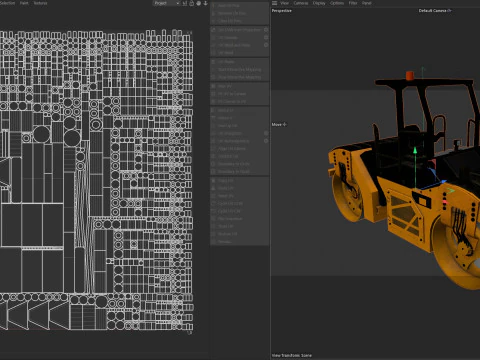The image size is (480, 360).
Task: Click Start Interactive Mapping
Action: (239, 70)
